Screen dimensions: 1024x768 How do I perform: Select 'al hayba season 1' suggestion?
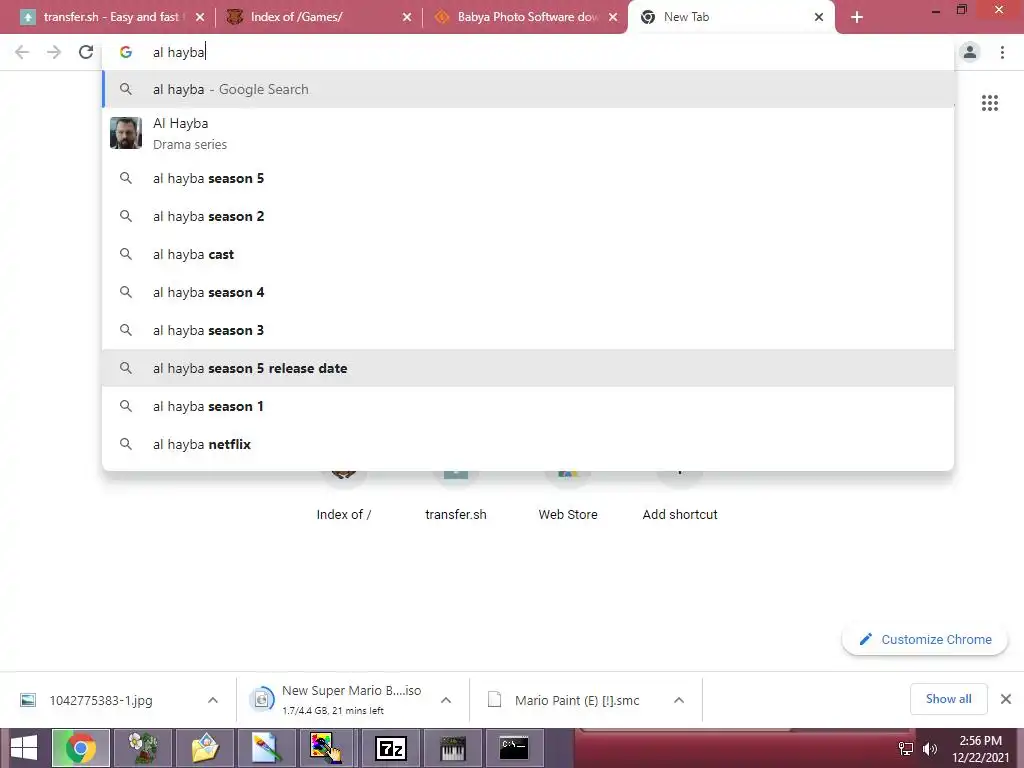pos(528,406)
